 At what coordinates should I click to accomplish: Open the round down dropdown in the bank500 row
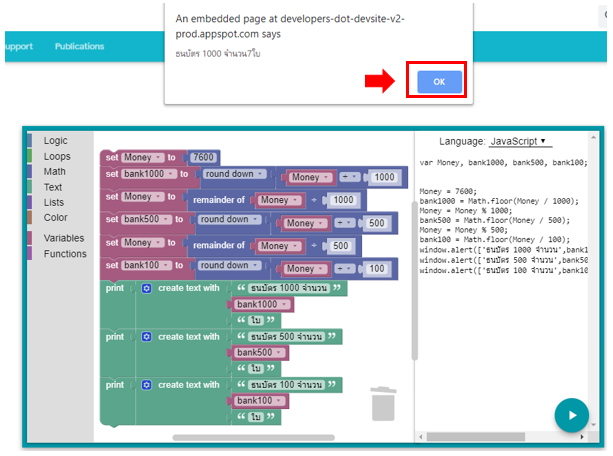click(x=229, y=219)
